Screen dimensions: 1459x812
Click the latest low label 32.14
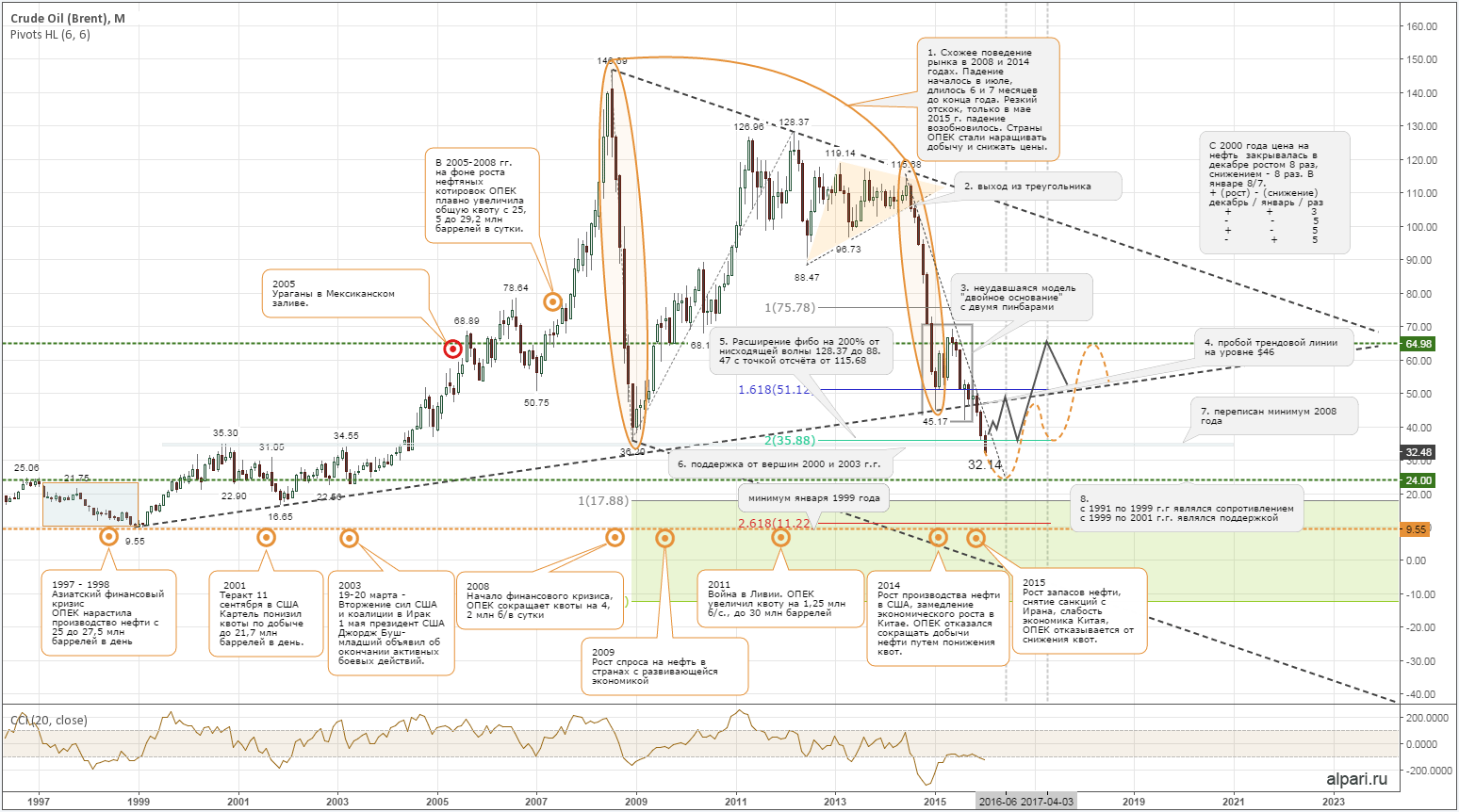point(985,464)
